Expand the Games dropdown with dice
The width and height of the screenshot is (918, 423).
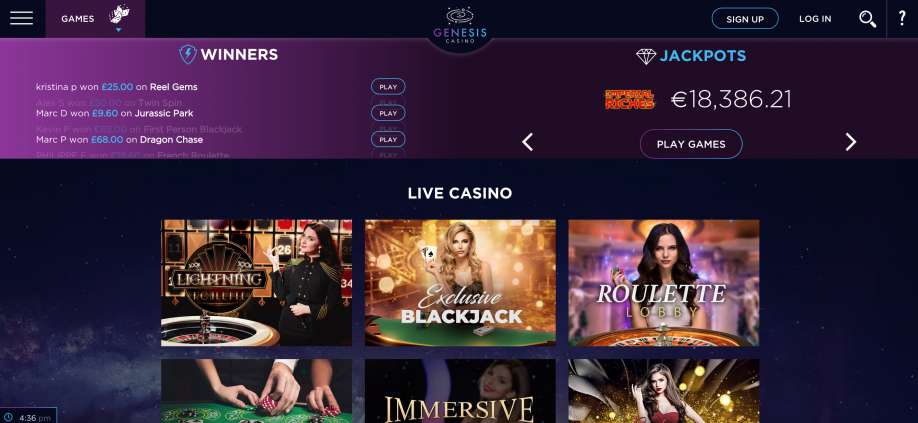click(x=95, y=19)
